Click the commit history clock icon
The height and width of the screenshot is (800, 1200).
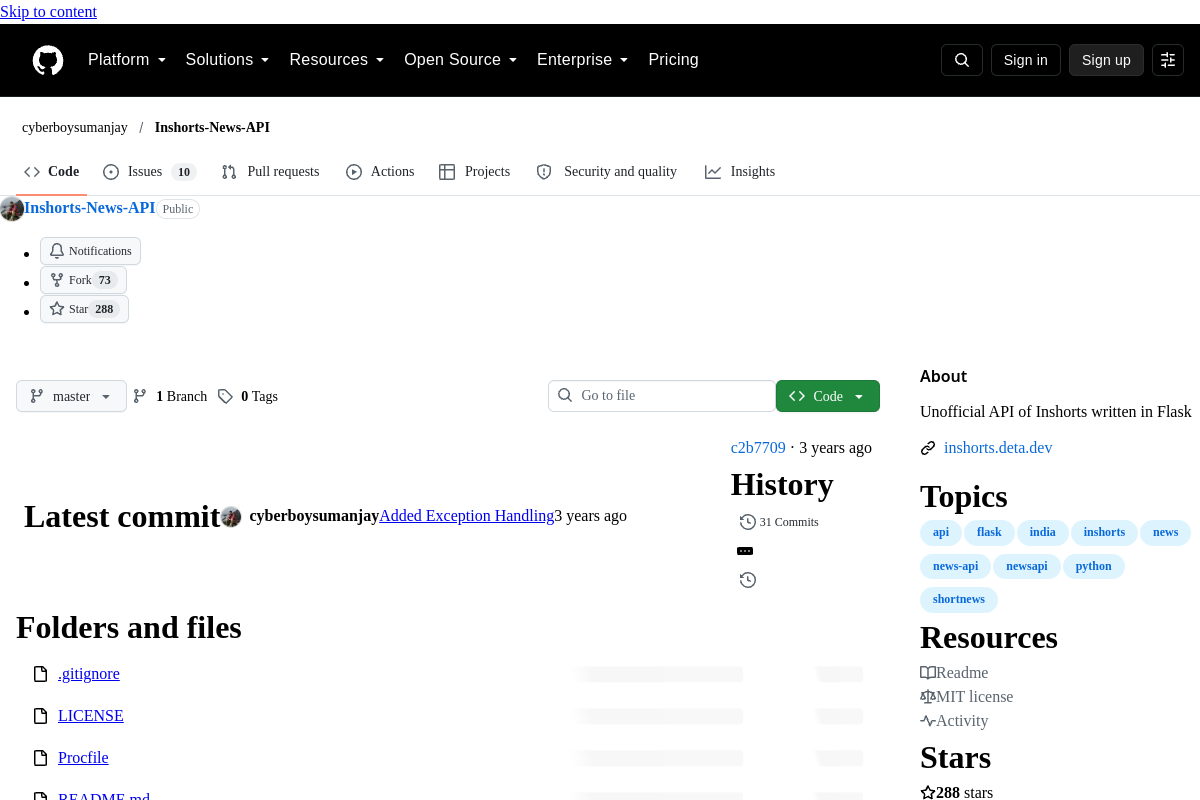(748, 580)
